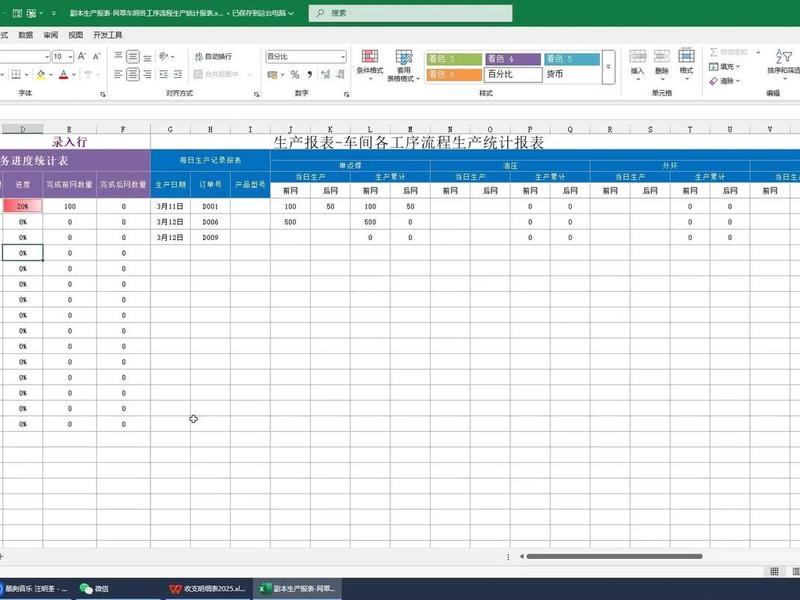Click the 填充 fill button
800x600 pixels.
(724, 66)
